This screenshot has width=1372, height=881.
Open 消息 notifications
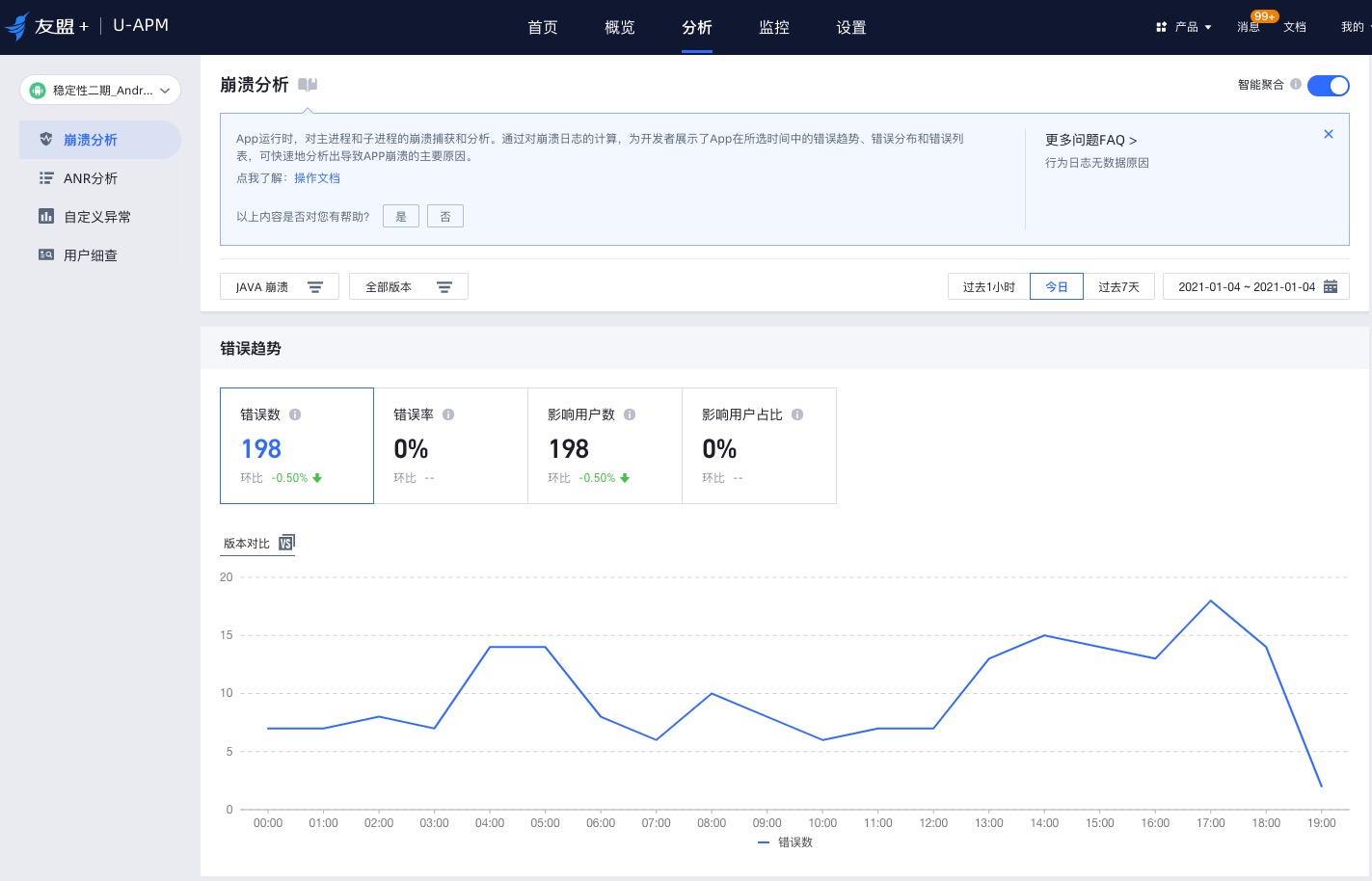[1249, 27]
